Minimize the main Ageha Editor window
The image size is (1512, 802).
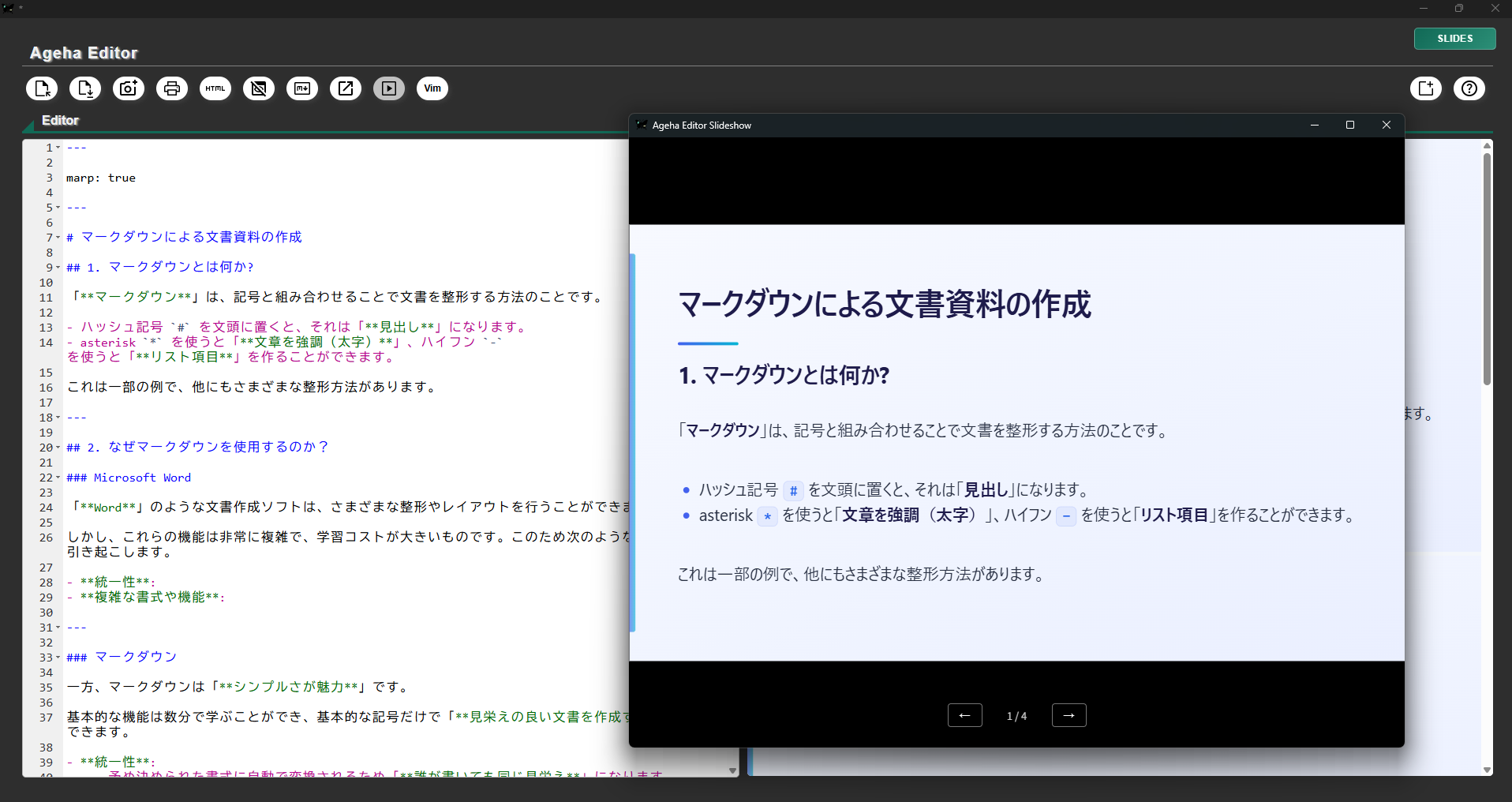(x=1424, y=8)
